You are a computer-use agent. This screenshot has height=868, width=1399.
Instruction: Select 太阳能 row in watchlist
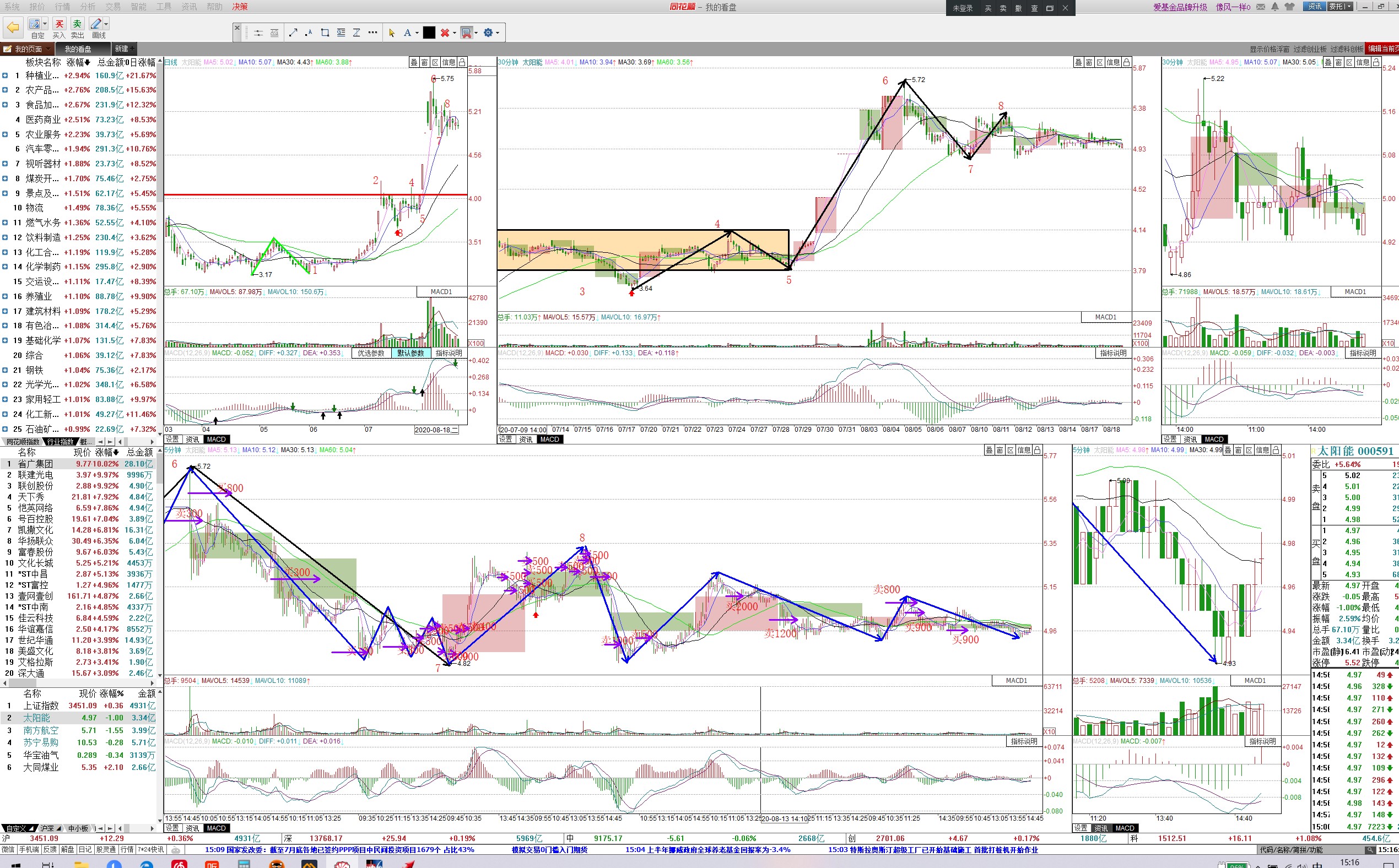(x=78, y=718)
